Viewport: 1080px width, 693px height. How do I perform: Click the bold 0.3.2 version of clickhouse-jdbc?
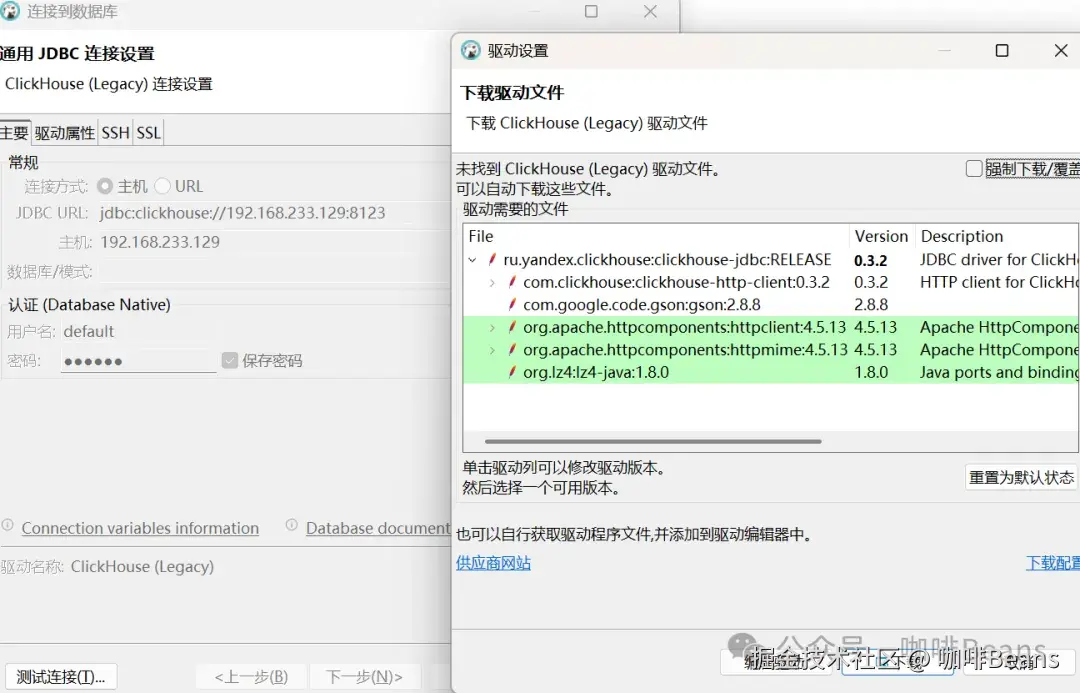click(871, 260)
